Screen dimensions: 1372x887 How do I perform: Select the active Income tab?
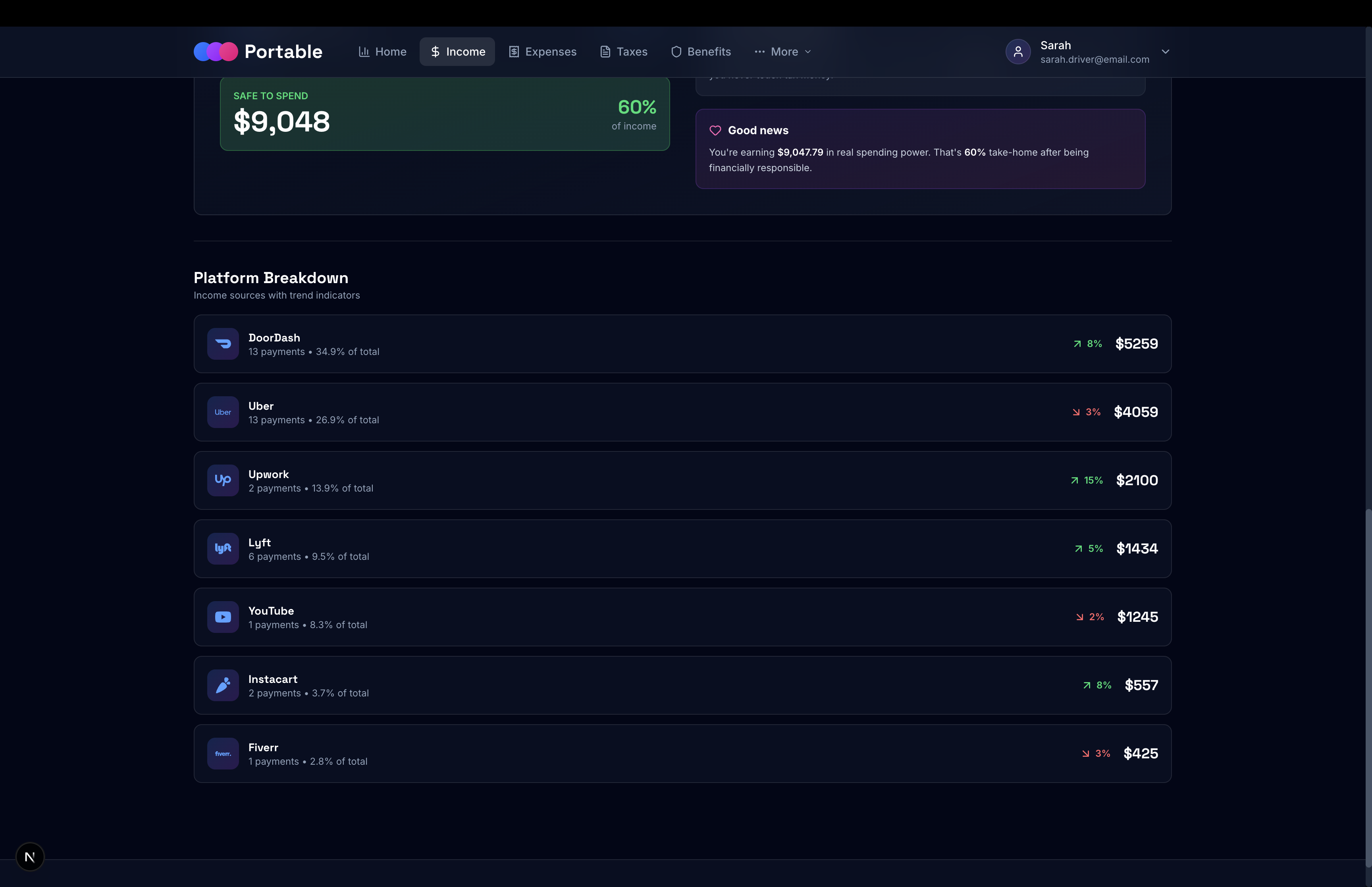(457, 52)
